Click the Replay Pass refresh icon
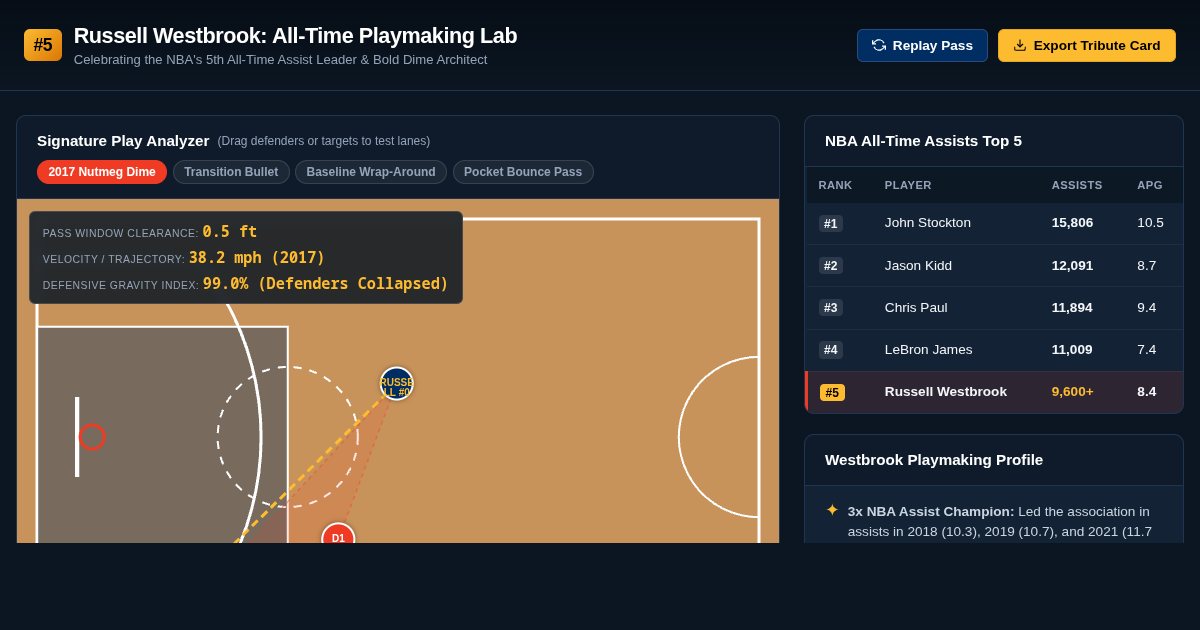The height and width of the screenshot is (630, 1200). click(879, 45)
